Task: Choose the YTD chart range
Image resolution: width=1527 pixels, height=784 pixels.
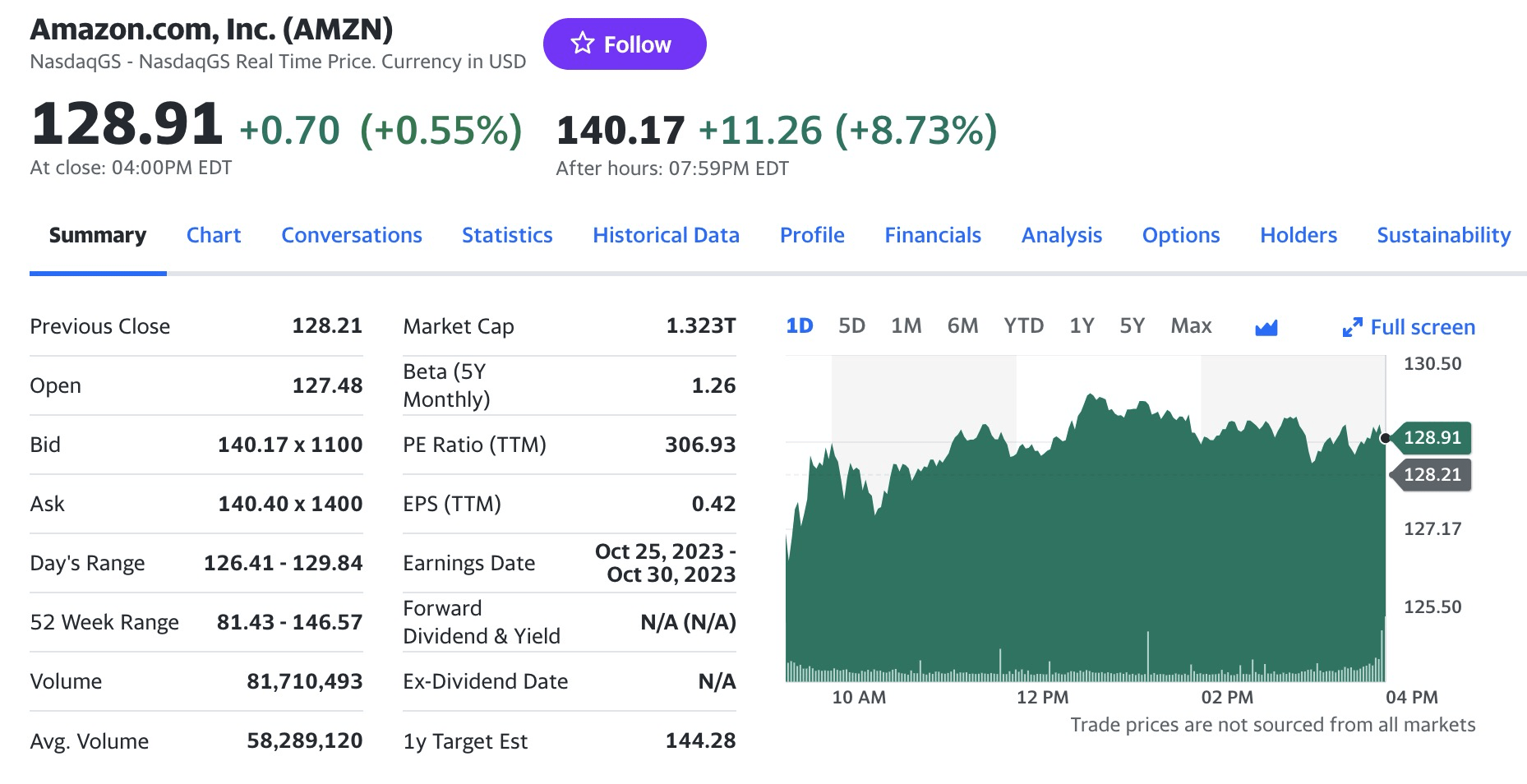Action: [x=1023, y=326]
